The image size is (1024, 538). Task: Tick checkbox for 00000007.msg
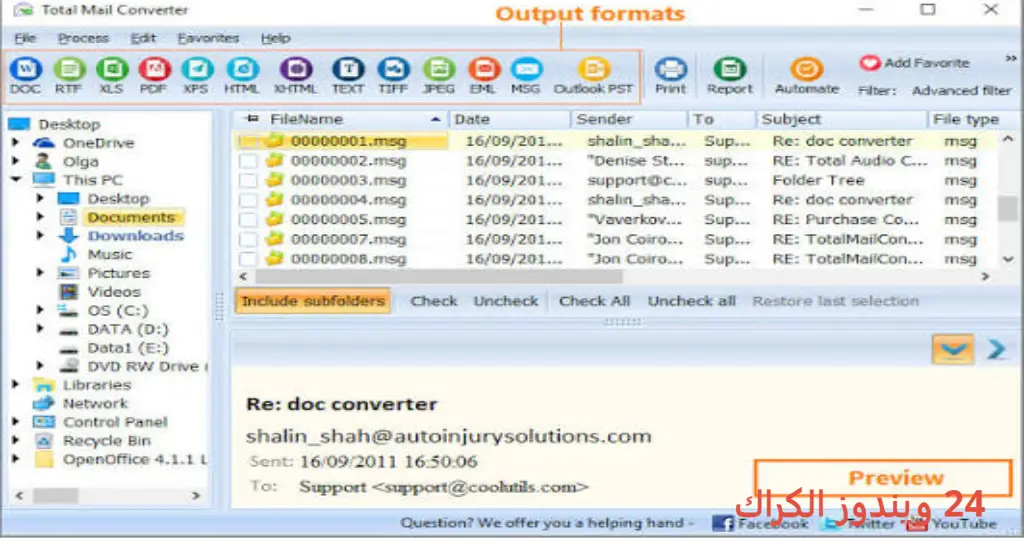(248, 240)
